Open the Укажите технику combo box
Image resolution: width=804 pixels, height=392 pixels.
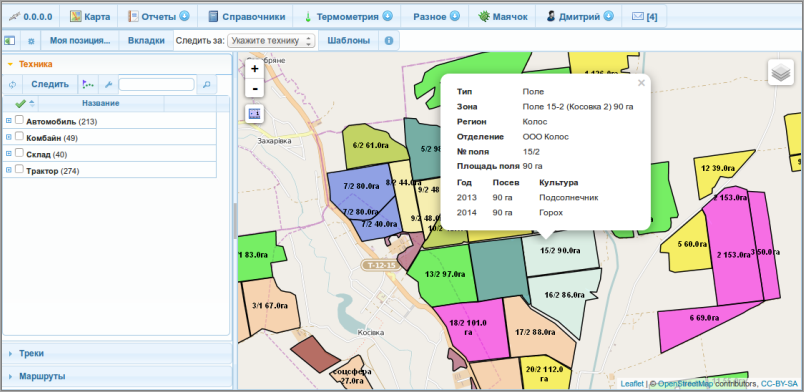271,41
